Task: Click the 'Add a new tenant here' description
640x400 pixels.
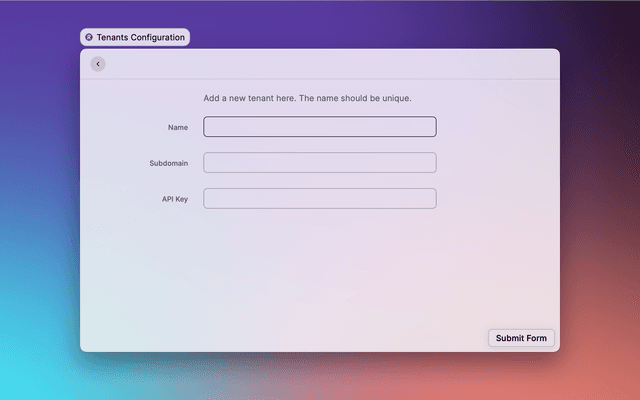Action: pyautogui.click(x=307, y=98)
